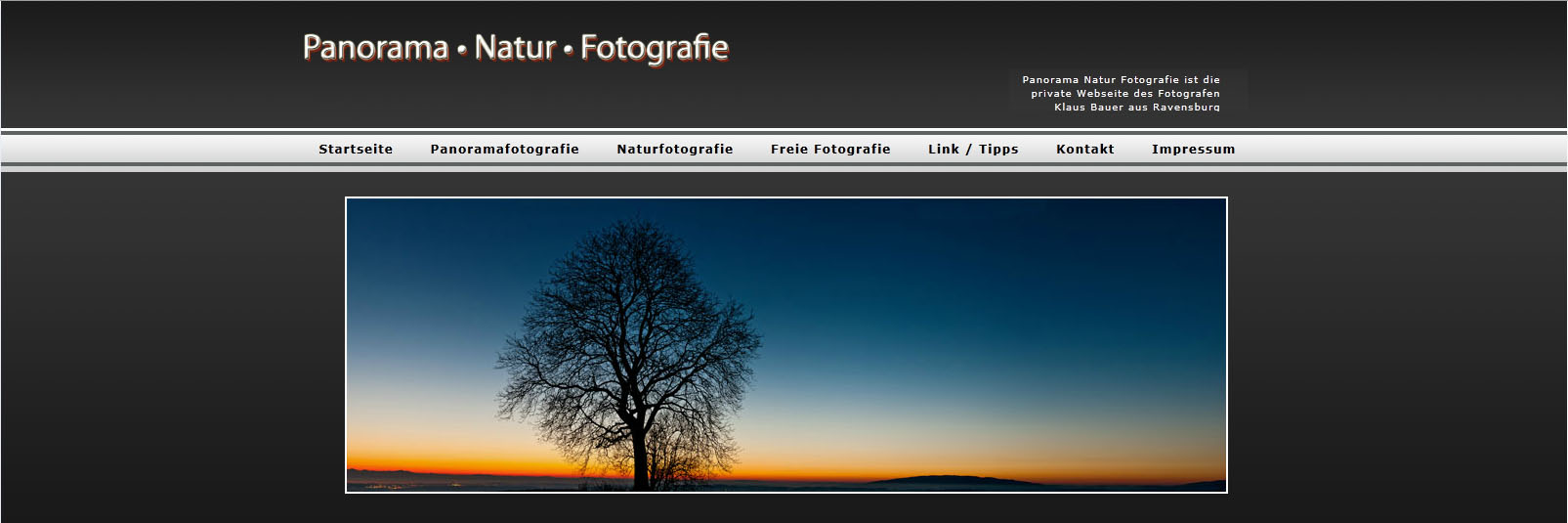Click the Klaus Bauer aus Ravensburg line

1136,108
